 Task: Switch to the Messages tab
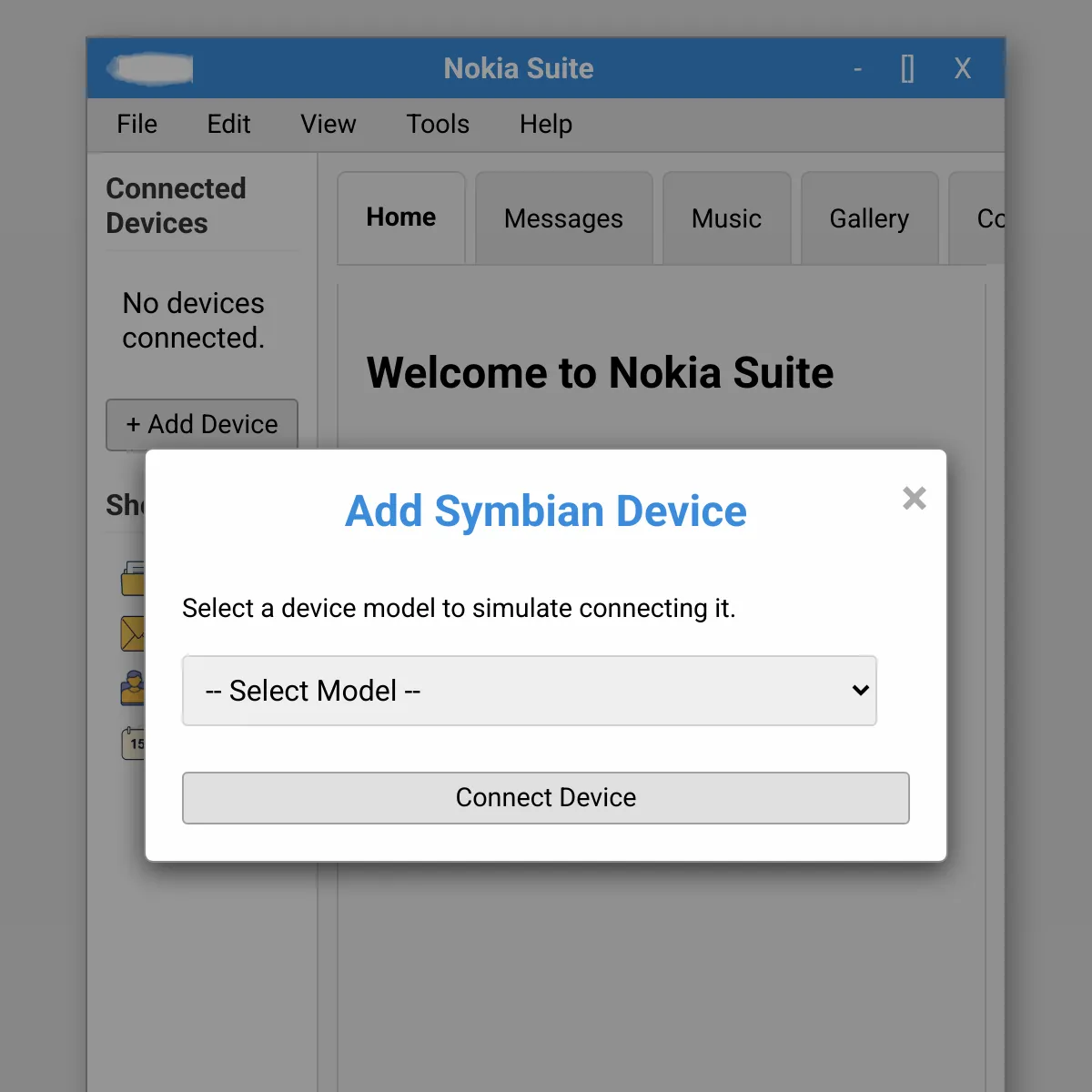564,218
